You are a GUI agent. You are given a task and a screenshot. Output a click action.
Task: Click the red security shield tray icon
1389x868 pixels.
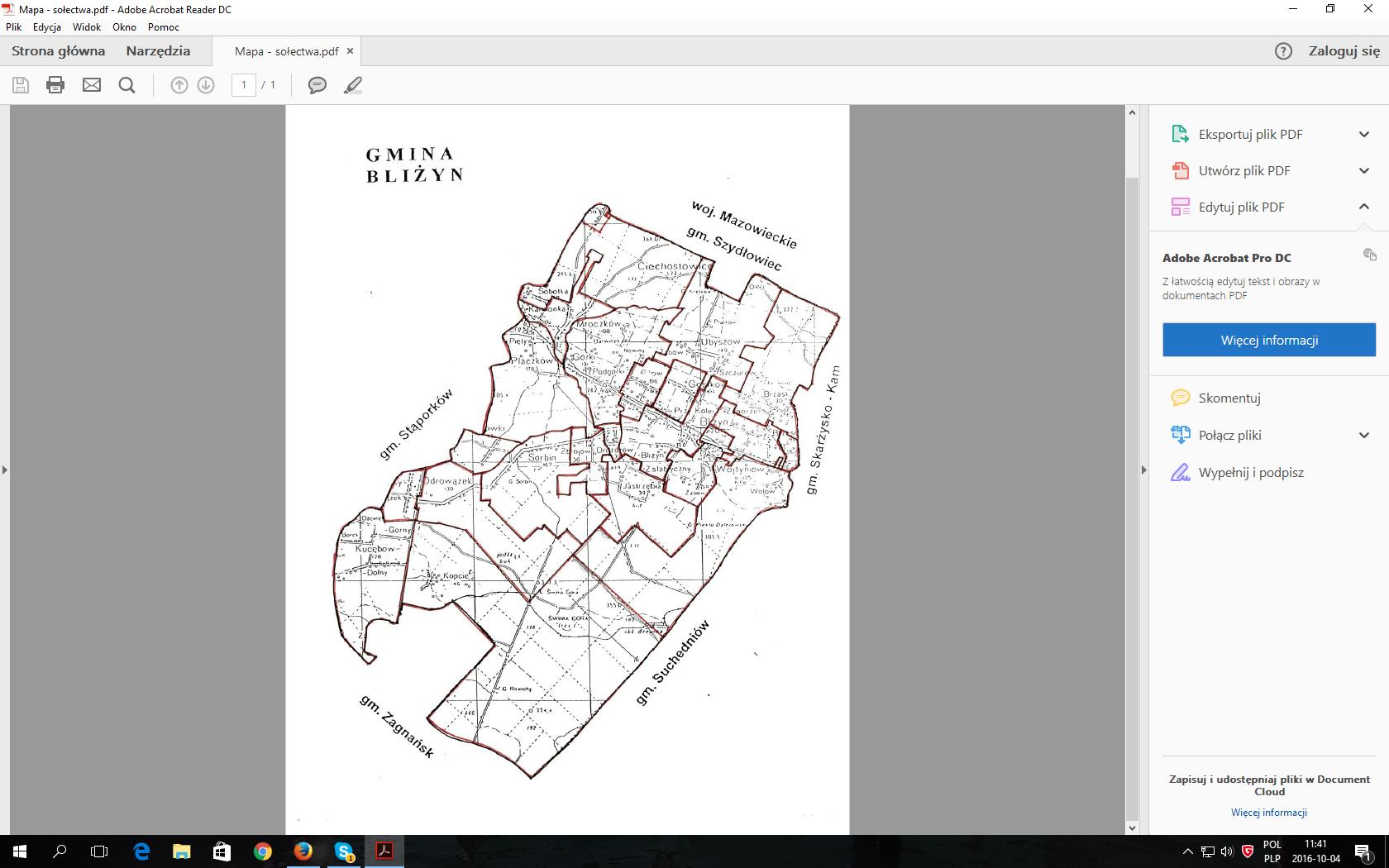(x=1248, y=851)
